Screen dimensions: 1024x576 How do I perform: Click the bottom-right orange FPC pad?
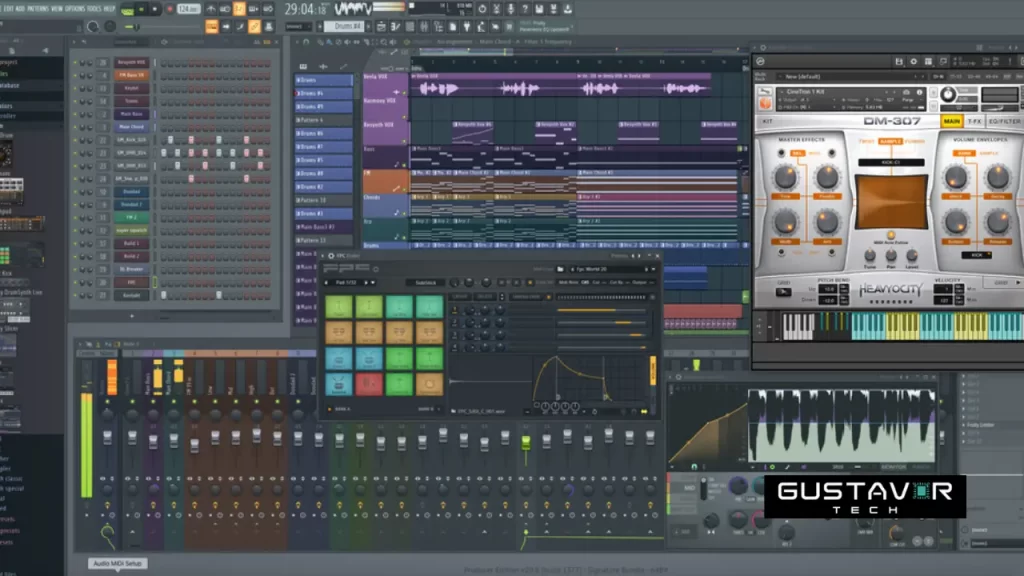click(x=429, y=384)
